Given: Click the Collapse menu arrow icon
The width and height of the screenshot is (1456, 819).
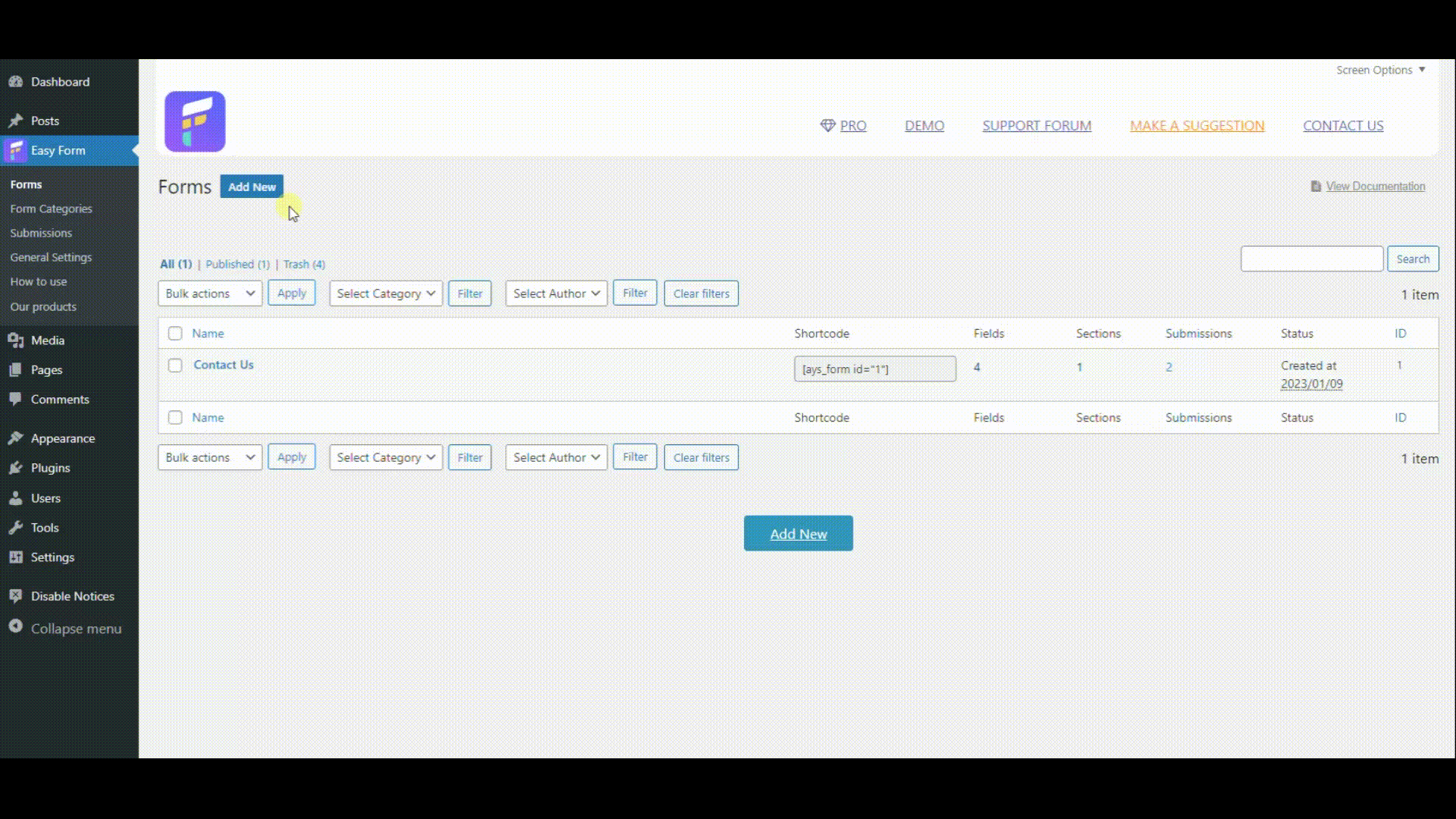Looking at the screenshot, I should (x=15, y=626).
